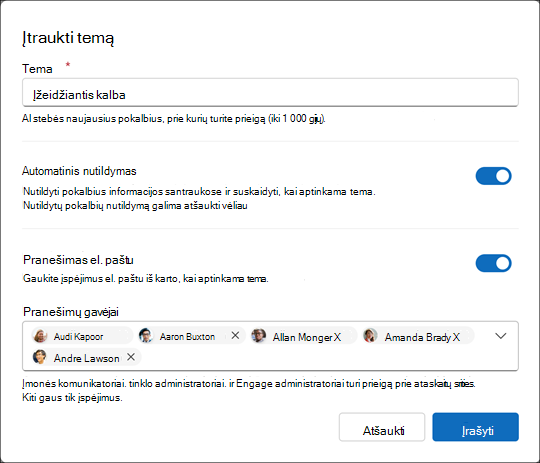Screen dimensions: 540x463
Task: Click the Andre Lawson recipient name
Action: [86, 358]
